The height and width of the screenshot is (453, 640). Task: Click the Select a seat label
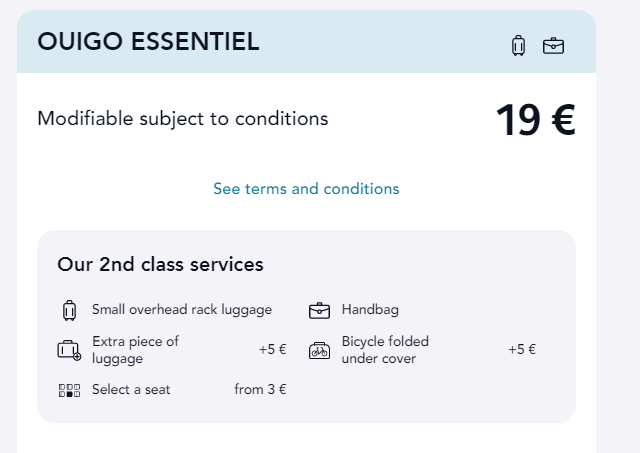(x=131, y=389)
